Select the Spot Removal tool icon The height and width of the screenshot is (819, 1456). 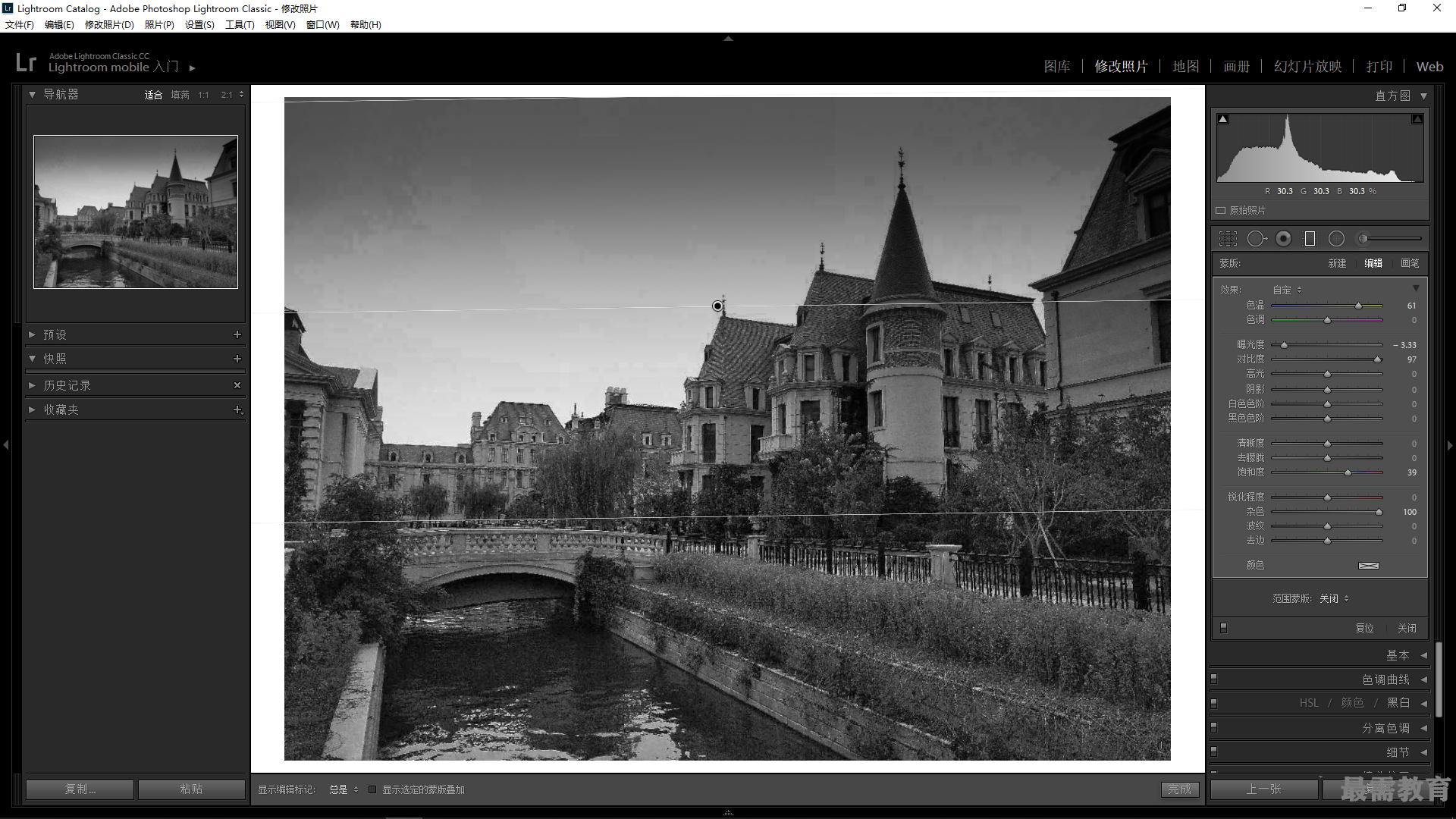pyautogui.click(x=1257, y=239)
